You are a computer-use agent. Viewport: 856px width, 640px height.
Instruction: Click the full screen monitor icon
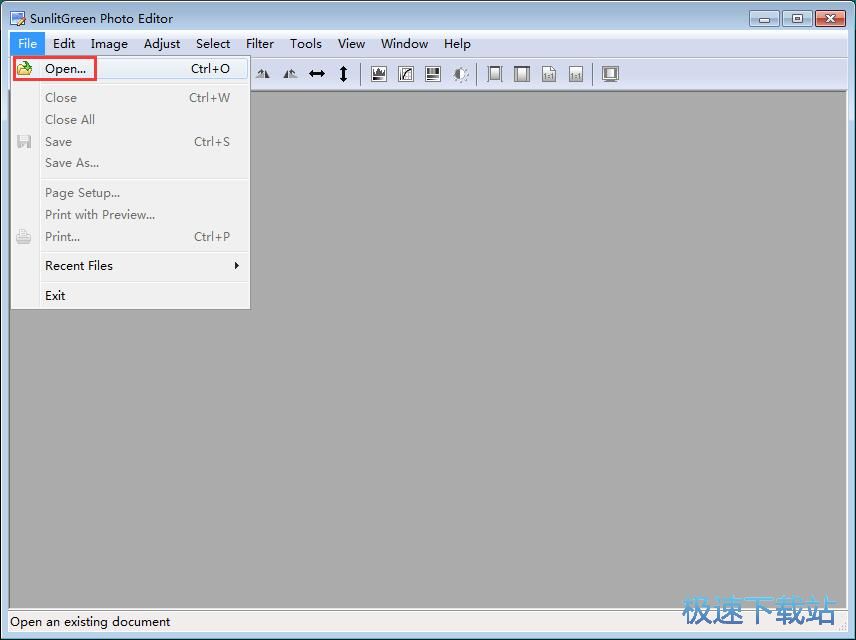[610, 74]
